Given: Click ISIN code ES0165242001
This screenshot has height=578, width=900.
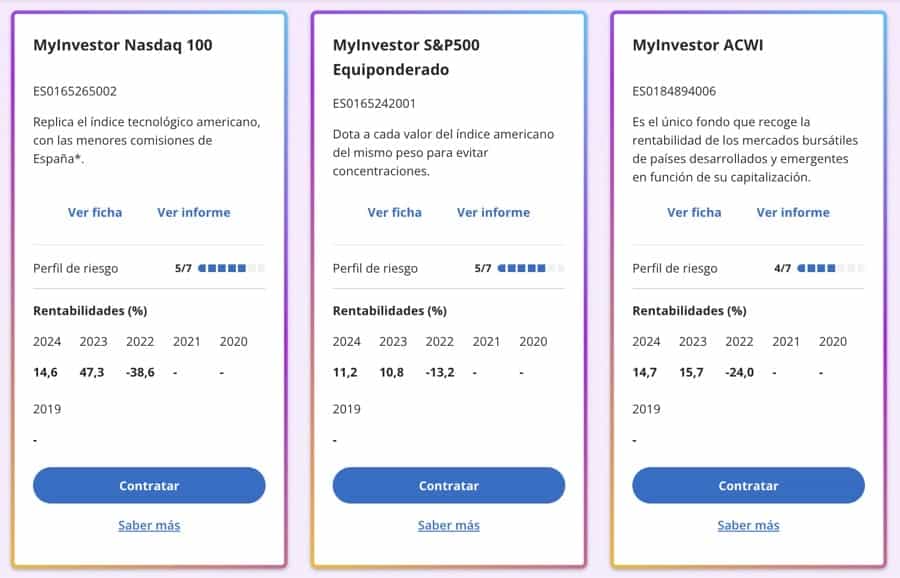Looking at the screenshot, I should [375, 103].
